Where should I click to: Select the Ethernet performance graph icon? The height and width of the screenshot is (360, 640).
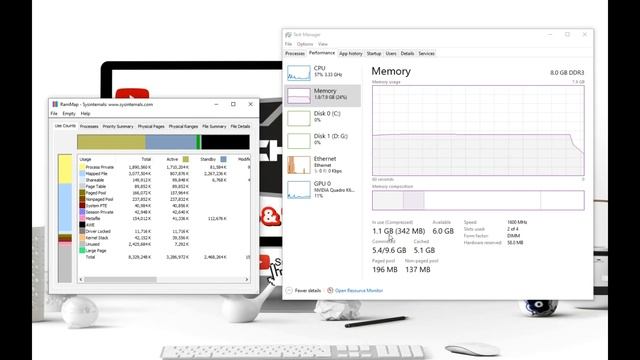(298, 164)
